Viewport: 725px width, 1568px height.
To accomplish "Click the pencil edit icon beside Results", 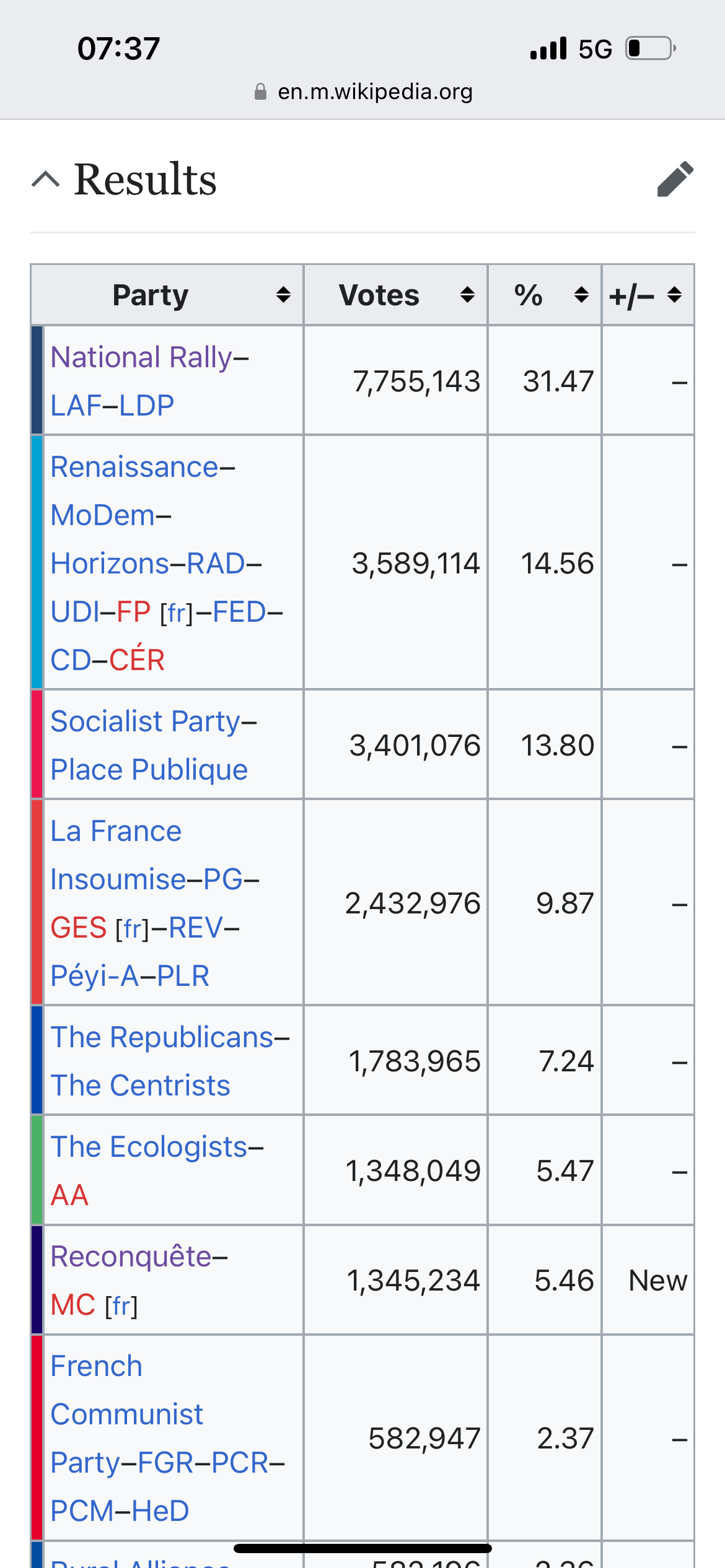I will tap(675, 179).
